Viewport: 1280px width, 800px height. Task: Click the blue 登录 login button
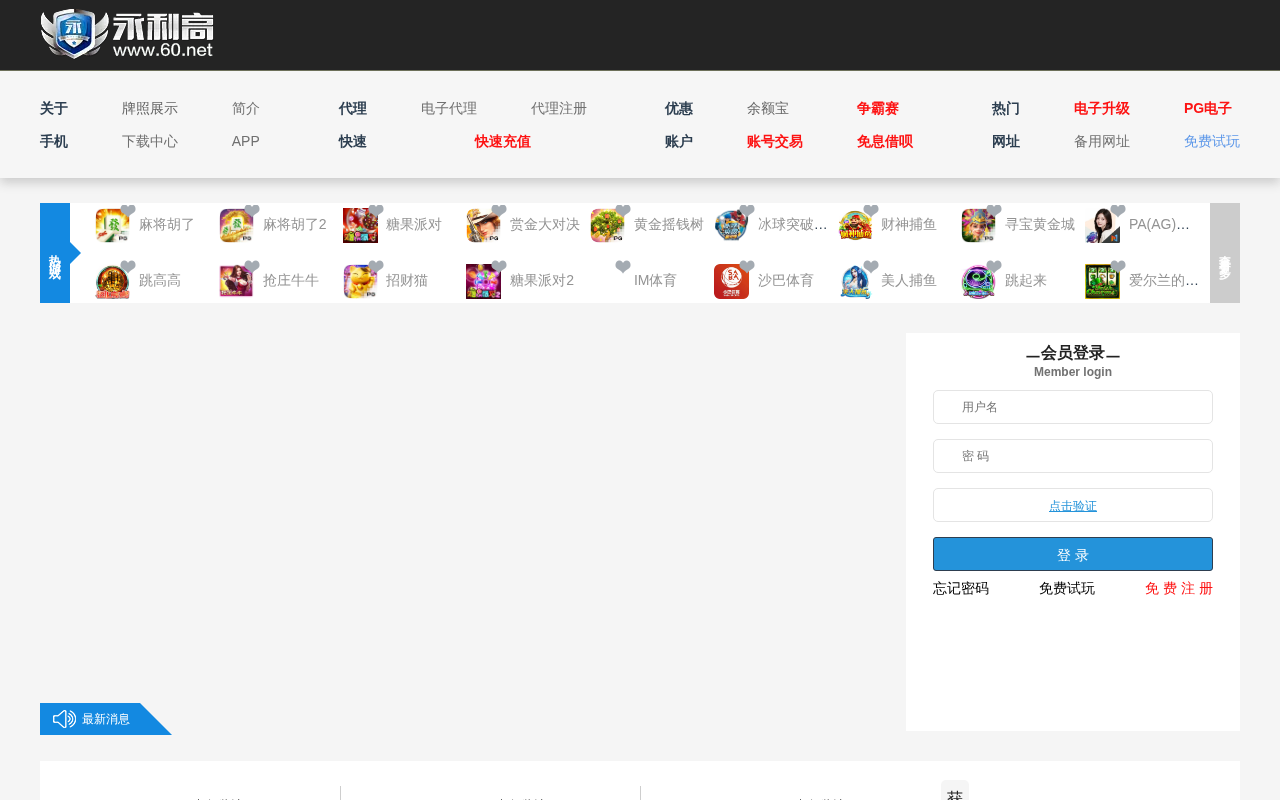[x=1073, y=554]
